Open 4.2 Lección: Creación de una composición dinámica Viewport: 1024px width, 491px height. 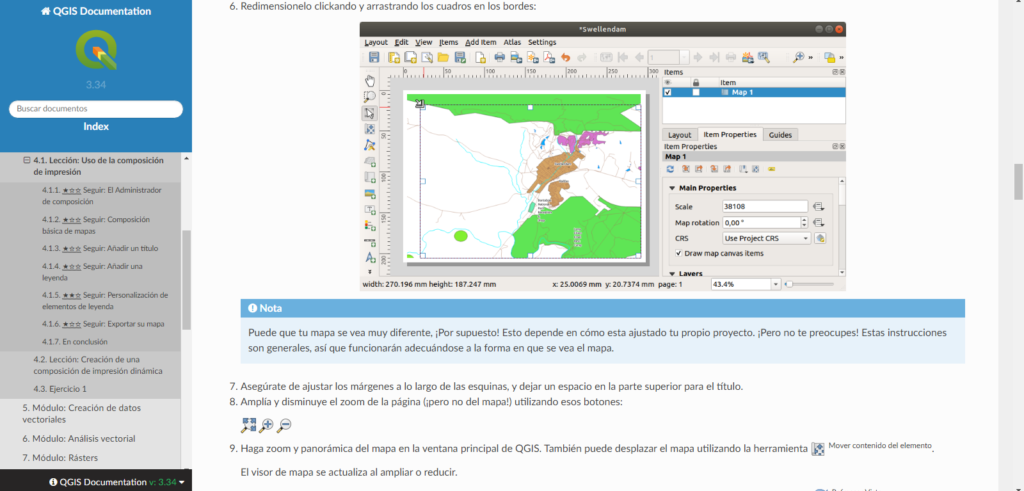(x=98, y=365)
